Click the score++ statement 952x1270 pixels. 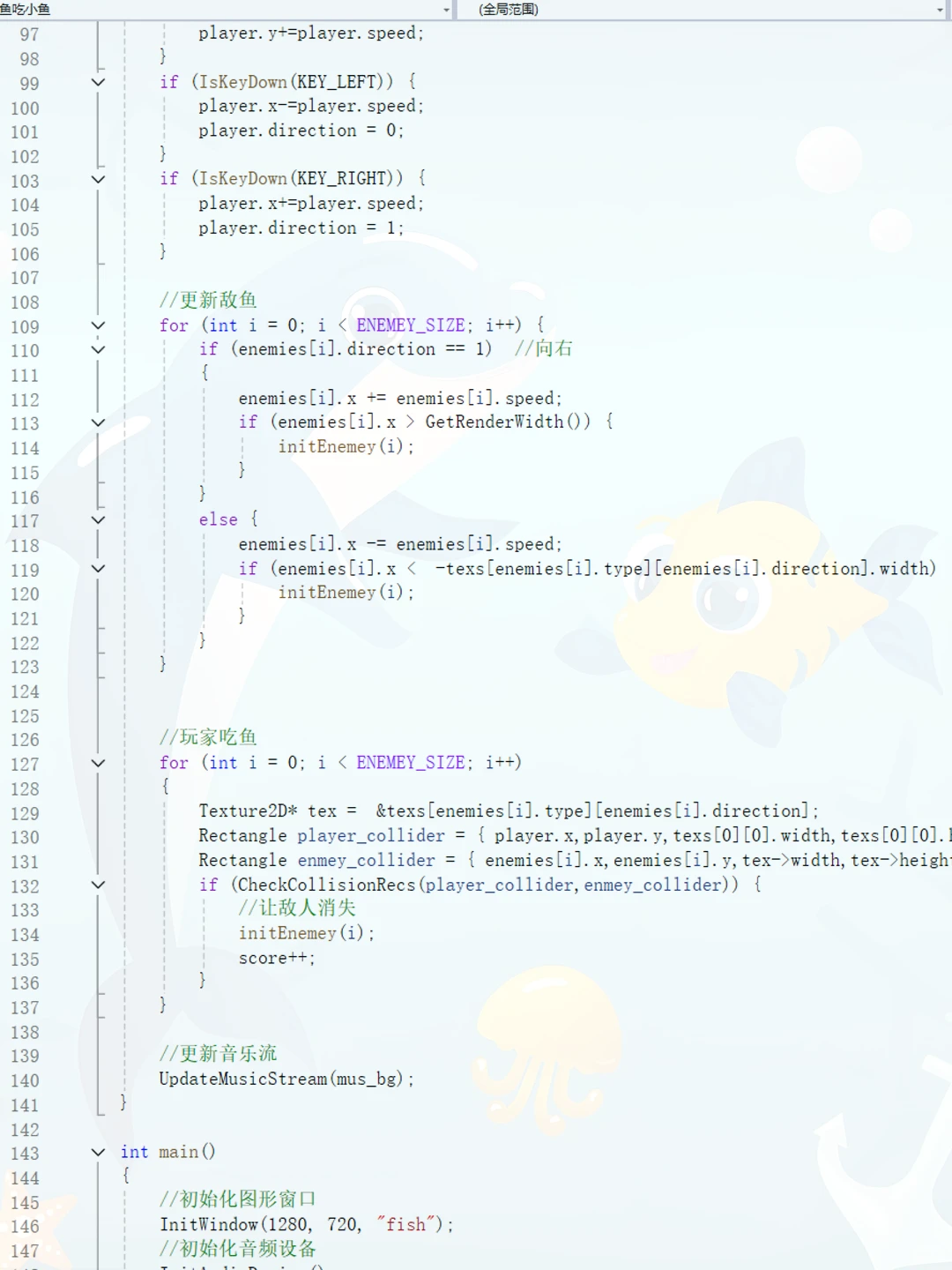coord(277,958)
